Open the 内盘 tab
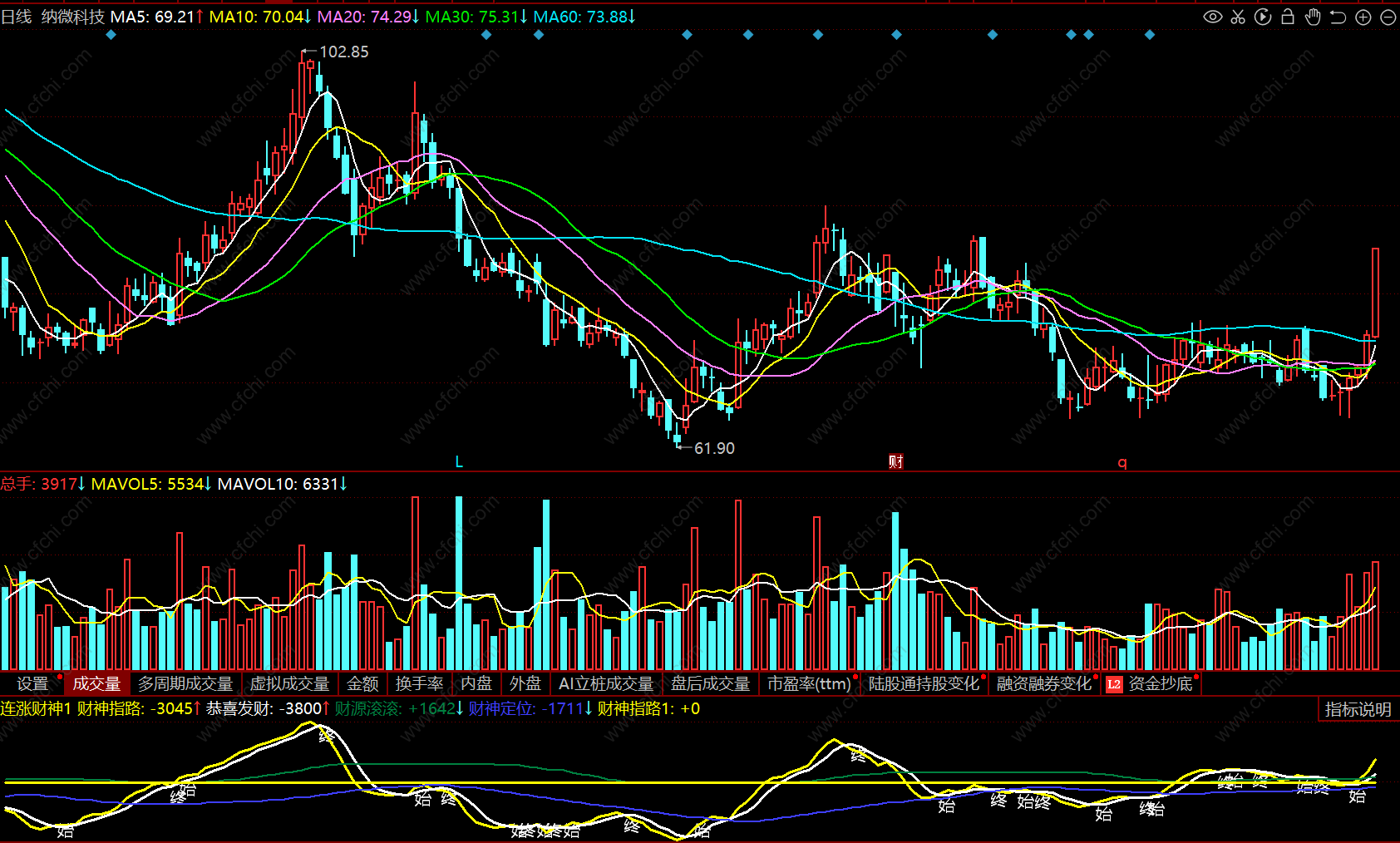 point(476,683)
